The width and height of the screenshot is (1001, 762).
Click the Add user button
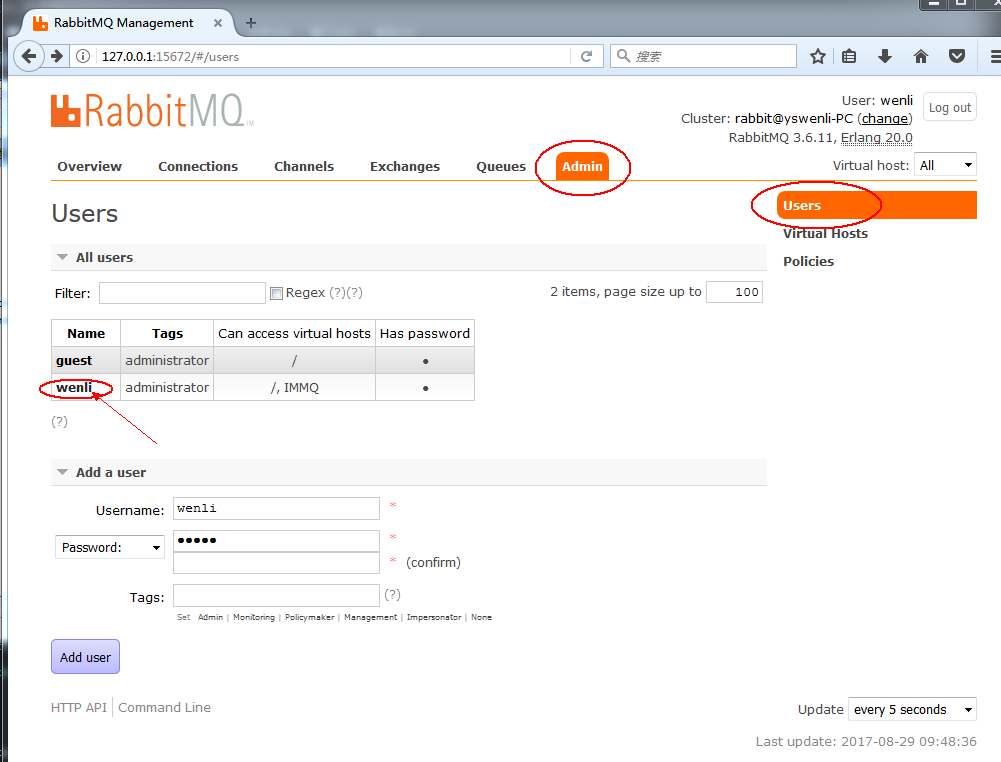(85, 657)
